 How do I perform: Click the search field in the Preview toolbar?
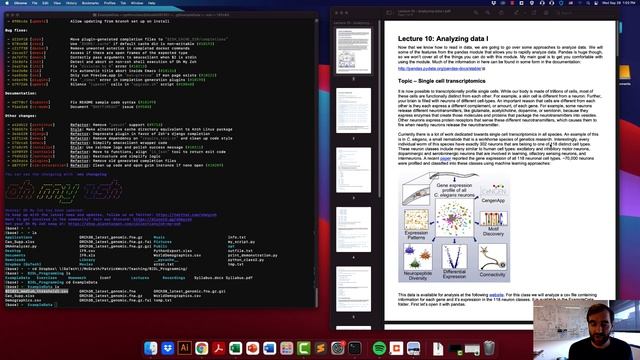coord(580,13)
